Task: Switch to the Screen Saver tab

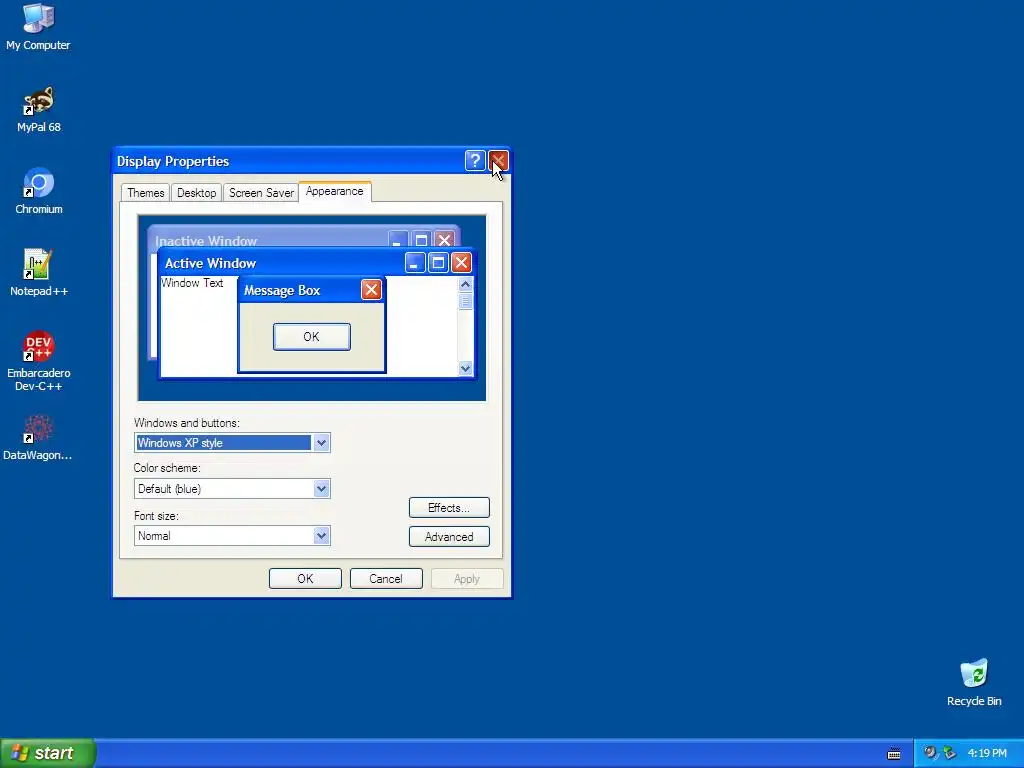Action: click(261, 193)
